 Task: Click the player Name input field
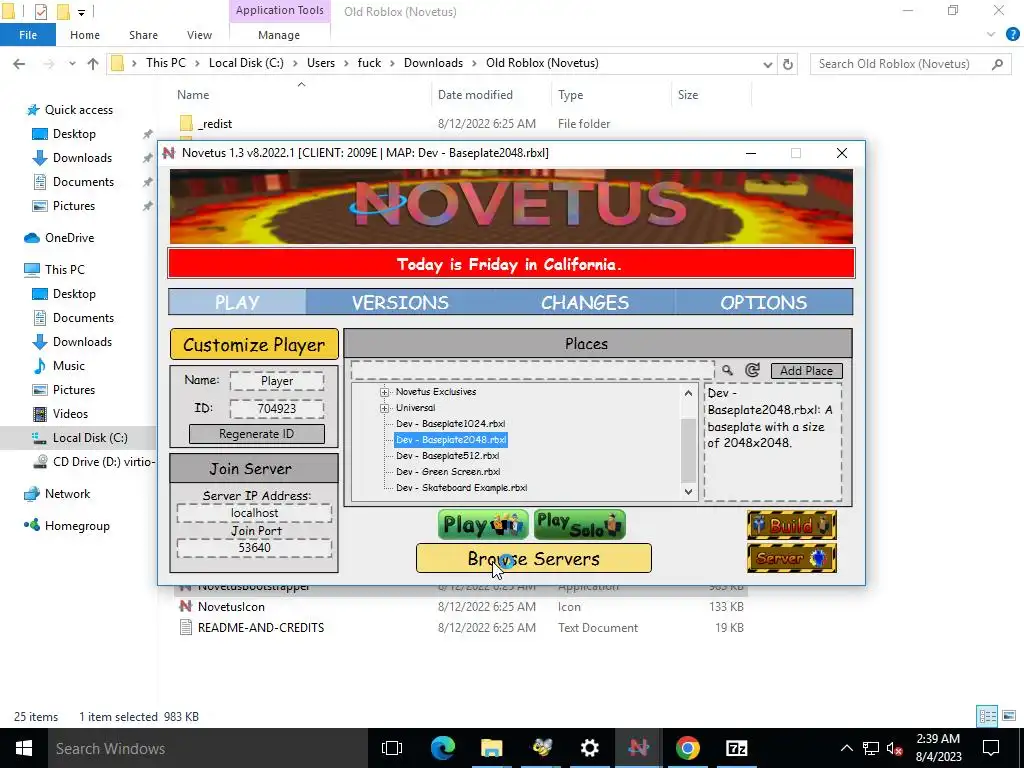277,381
